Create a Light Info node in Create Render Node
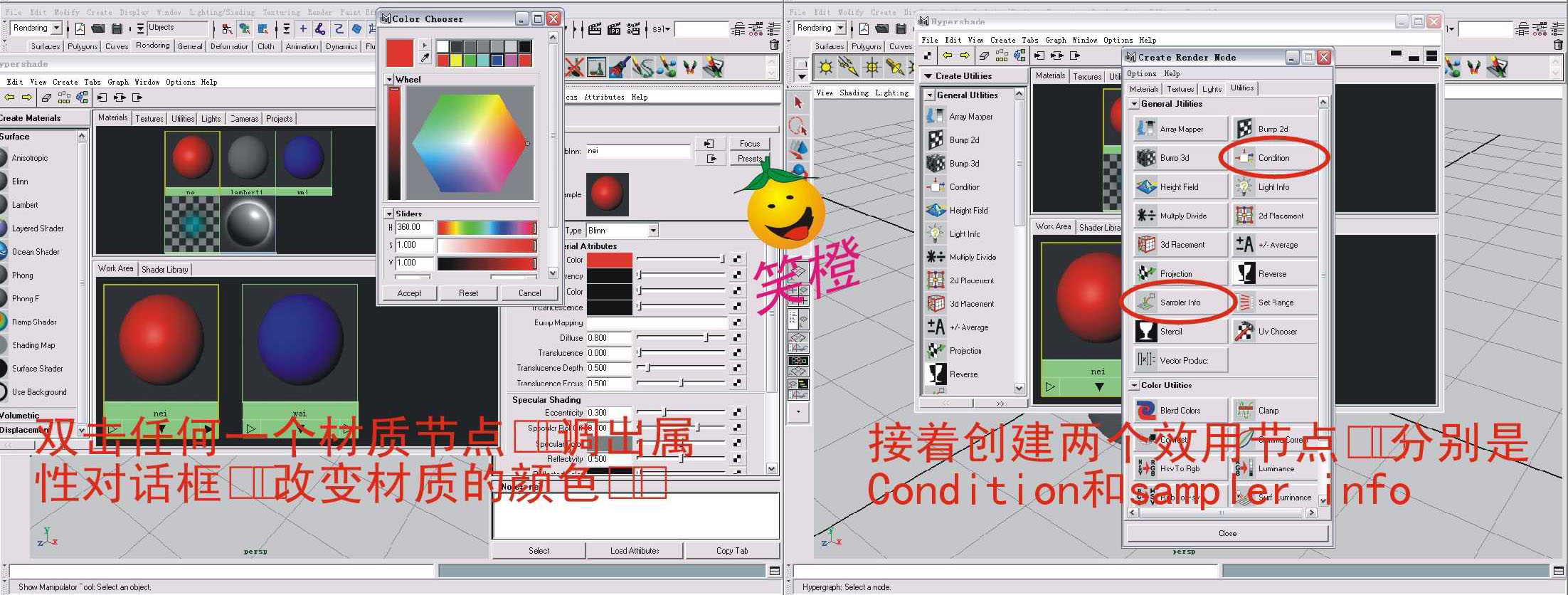This screenshot has height=595, width=1568. click(x=1274, y=187)
